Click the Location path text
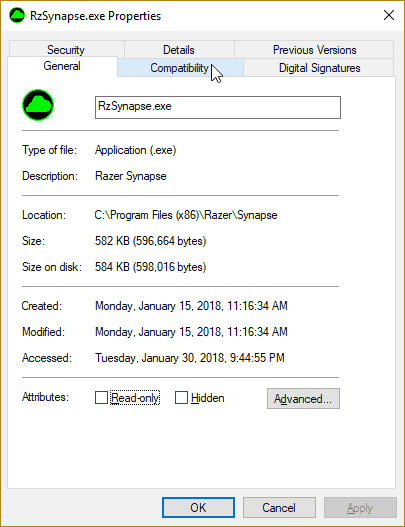This screenshot has height=527, width=405. tap(186, 215)
